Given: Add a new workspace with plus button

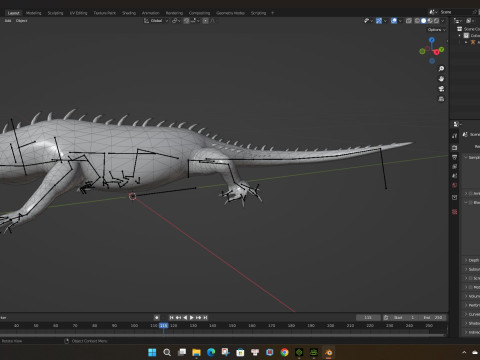Looking at the screenshot, I should [272, 13].
